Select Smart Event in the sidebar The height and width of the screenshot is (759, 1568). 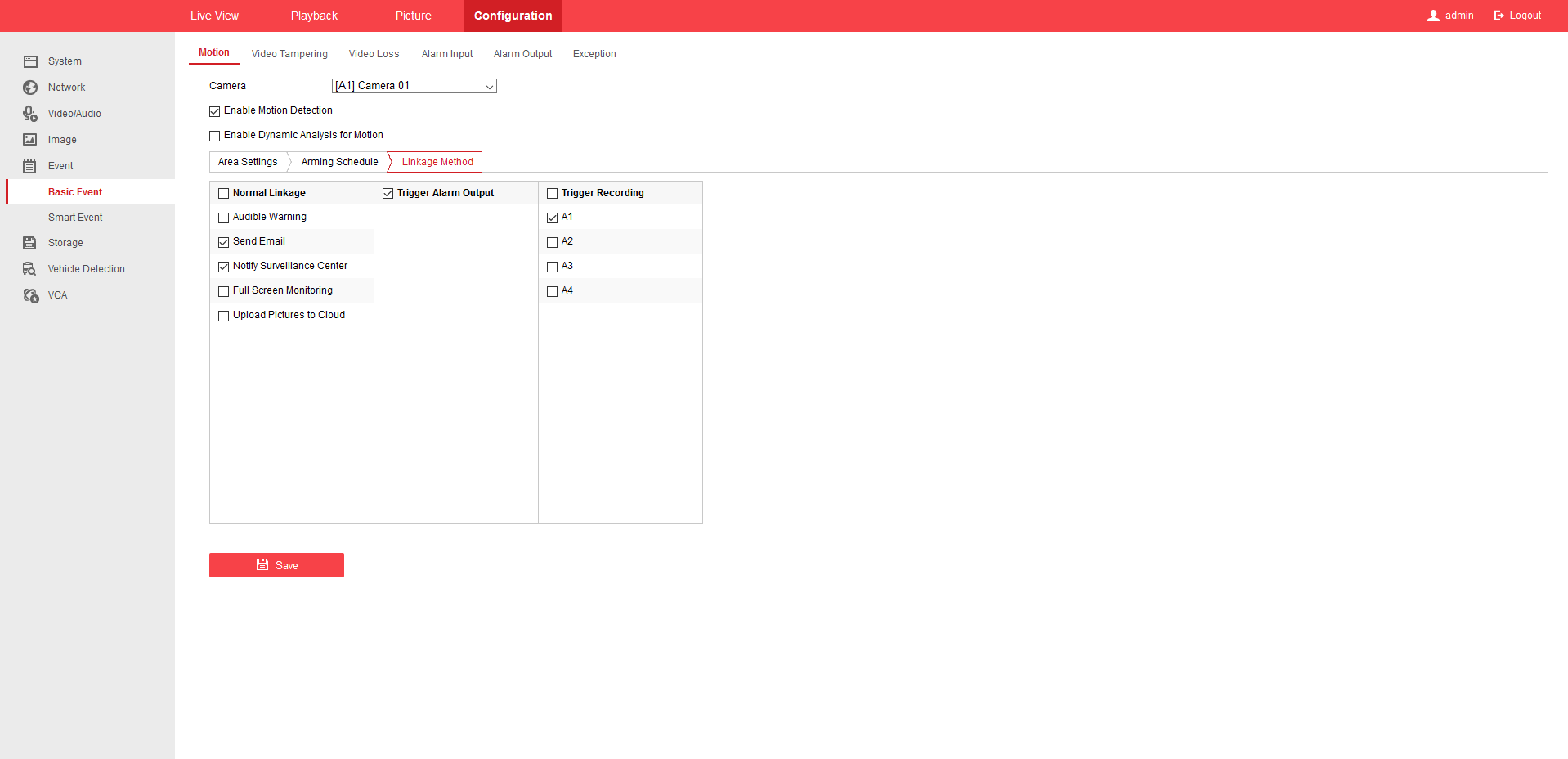click(x=75, y=218)
